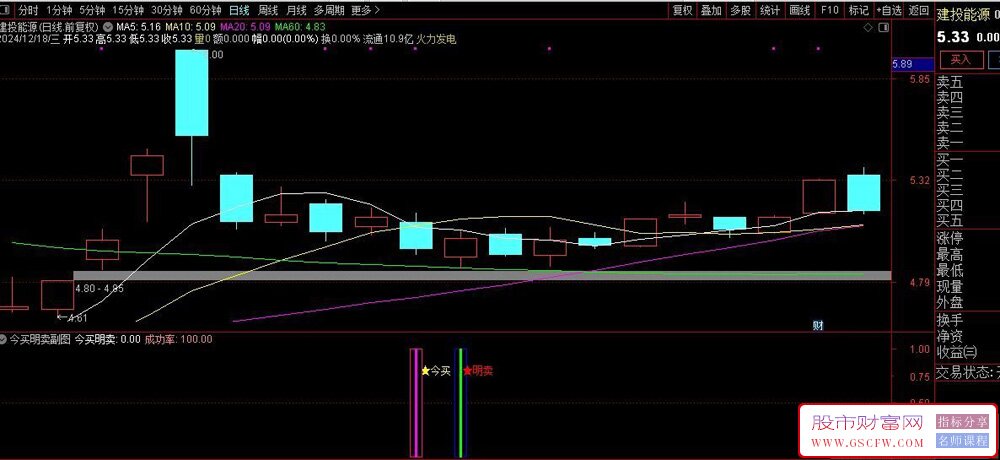Open the dropdown arrow beside 建投能源(日线 前复权)

click(x=107, y=27)
